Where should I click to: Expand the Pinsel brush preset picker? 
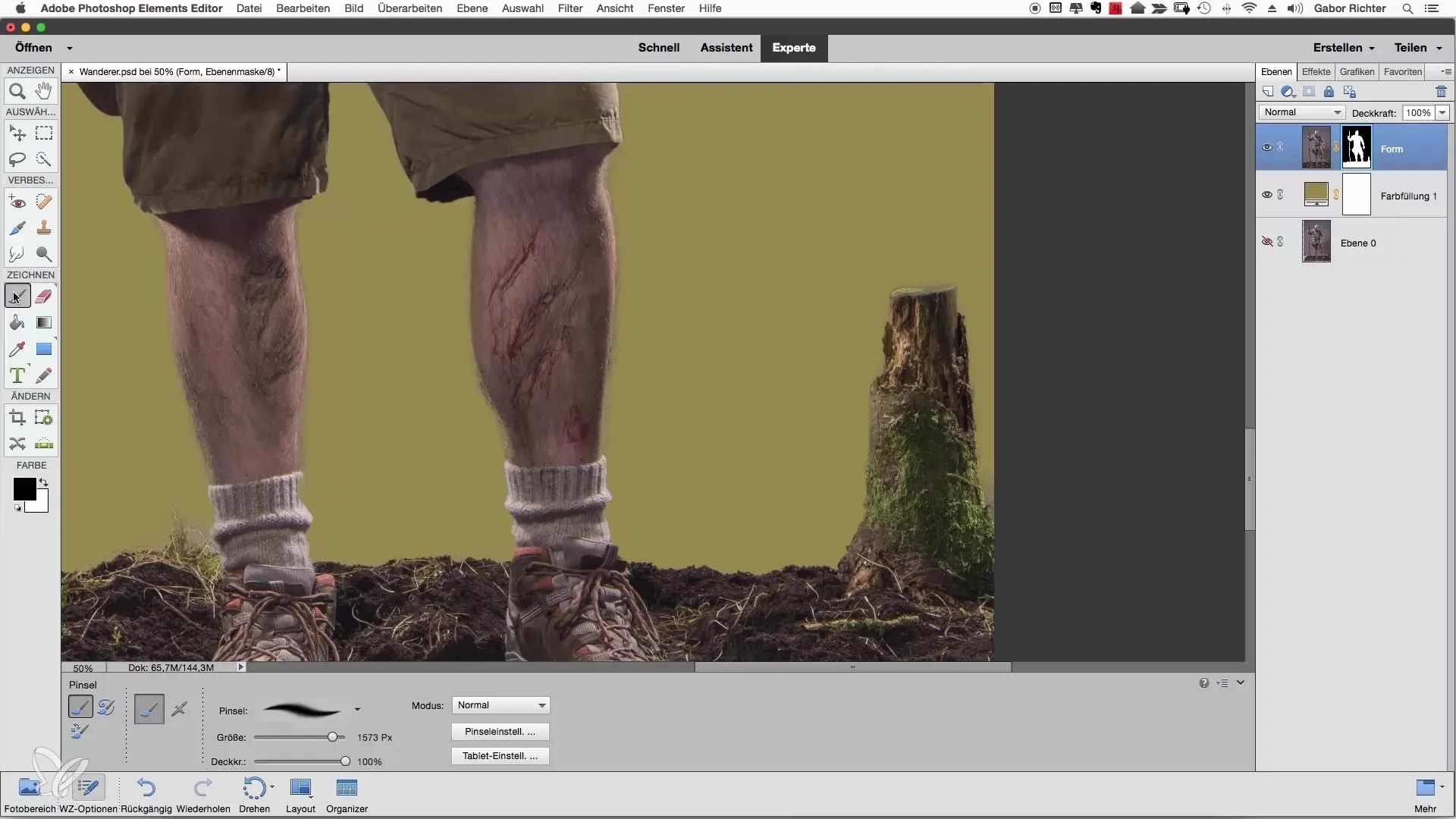(x=357, y=711)
